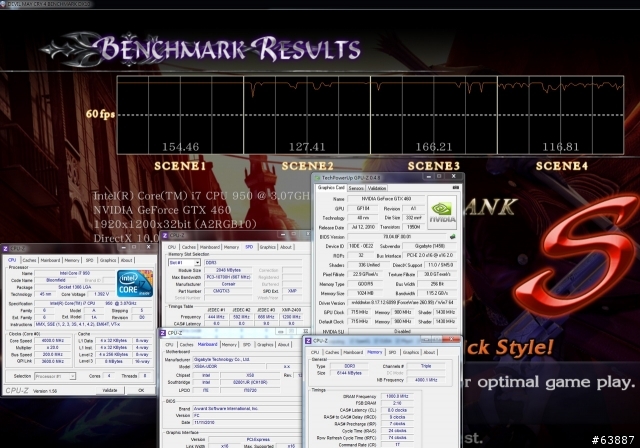Click the NVIDIA GeForce GTX 460 name field
The height and width of the screenshot is (448, 640).
pyautogui.click(x=386, y=199)
